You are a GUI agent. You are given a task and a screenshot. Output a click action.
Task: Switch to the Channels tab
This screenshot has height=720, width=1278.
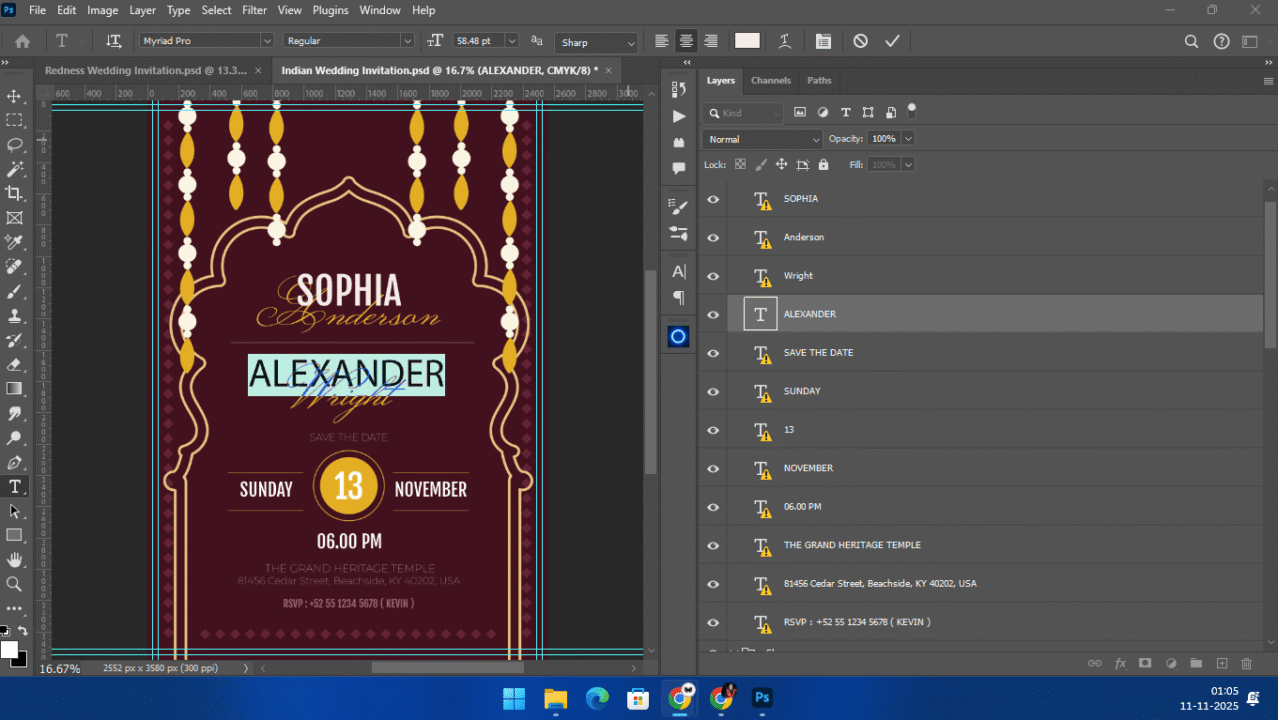[x=770, y=80]
